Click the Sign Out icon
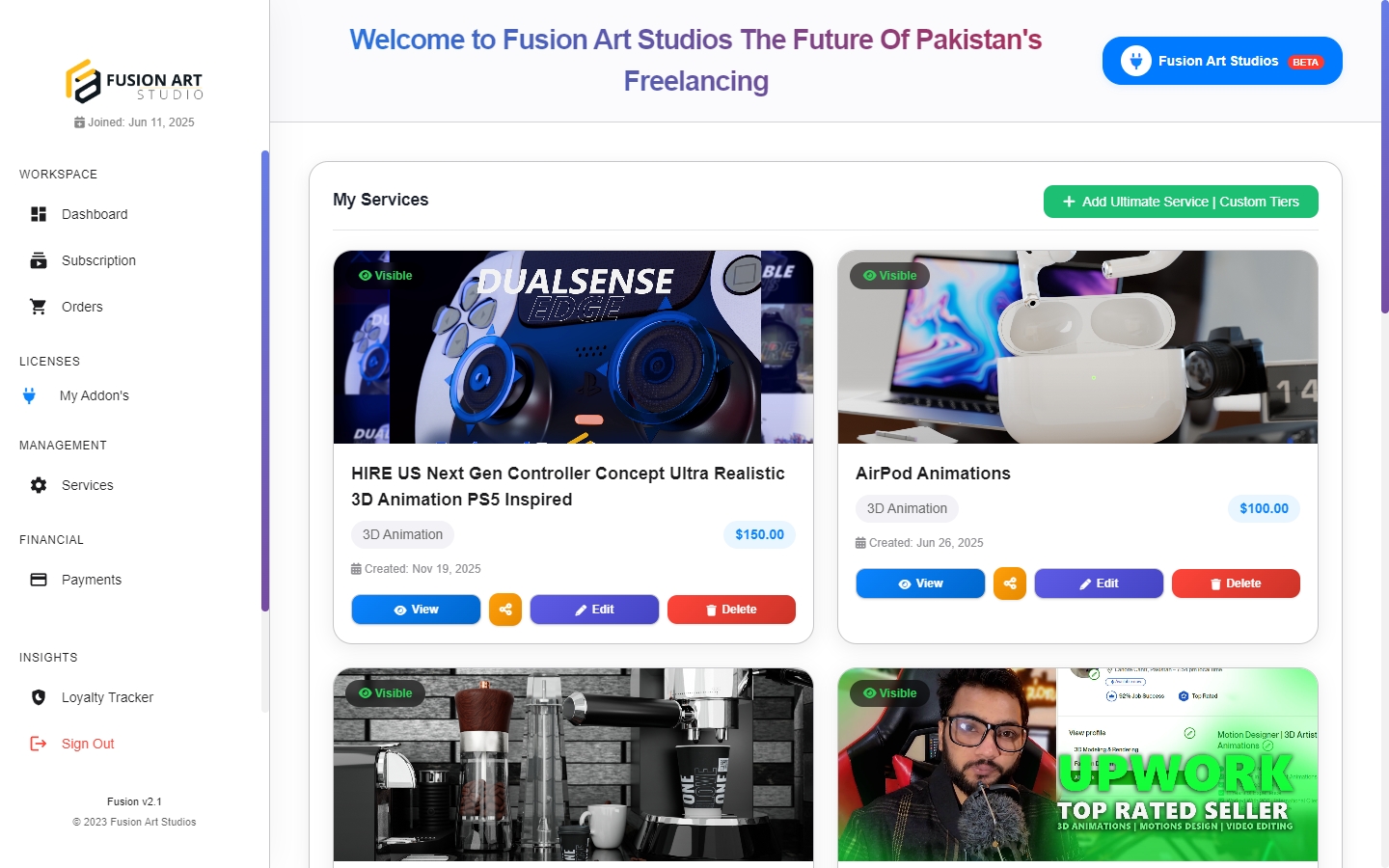This screenshot has height=868, width=1389. [39, 744]
